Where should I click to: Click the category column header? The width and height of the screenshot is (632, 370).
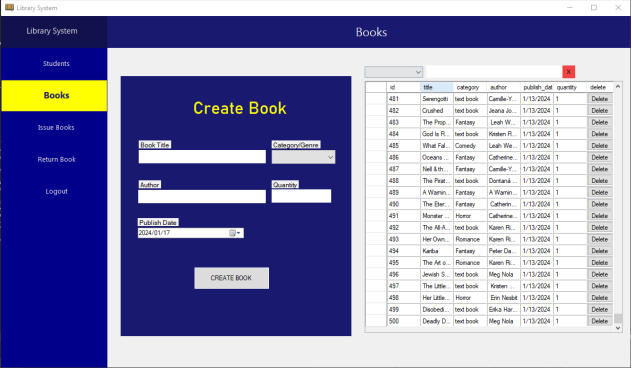(470, 87)
